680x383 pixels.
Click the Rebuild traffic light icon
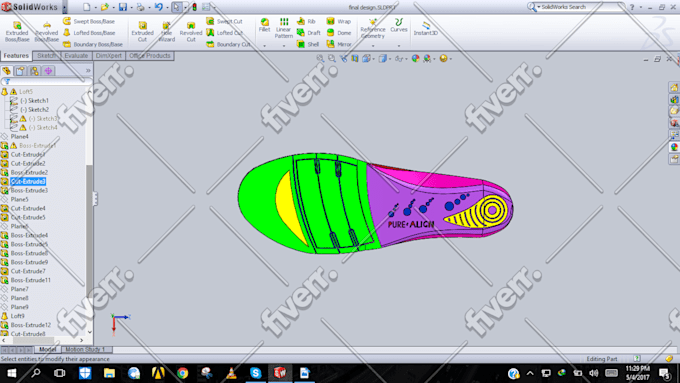pos(195,7)
